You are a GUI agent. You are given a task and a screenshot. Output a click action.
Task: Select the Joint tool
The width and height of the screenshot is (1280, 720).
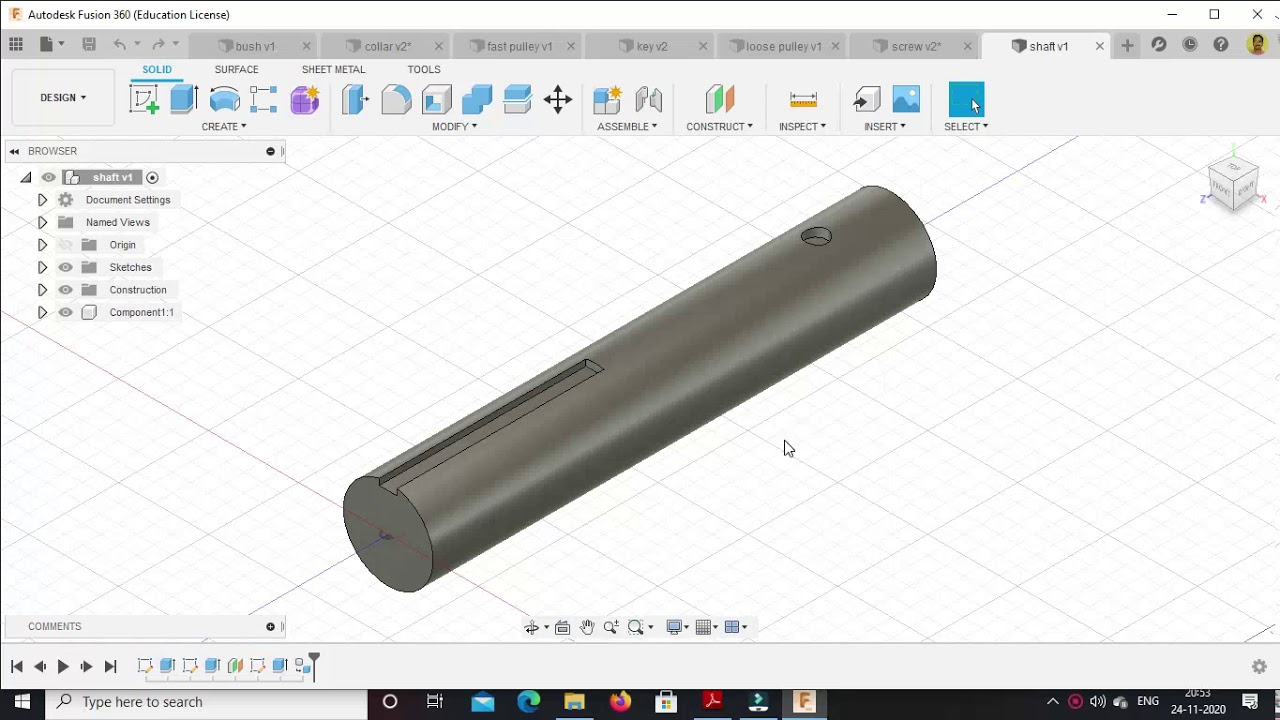pos(648,99)
